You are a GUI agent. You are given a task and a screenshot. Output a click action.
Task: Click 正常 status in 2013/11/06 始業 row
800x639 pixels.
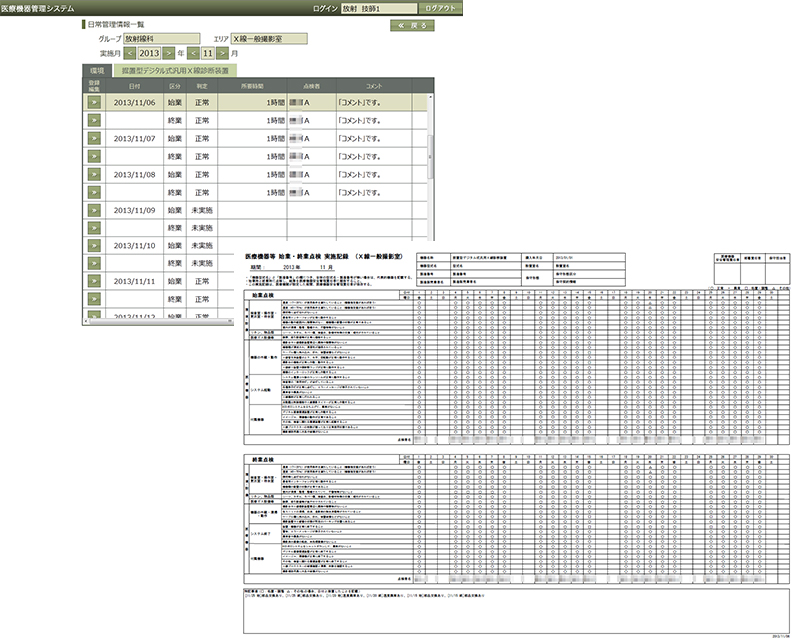point(202,103)
